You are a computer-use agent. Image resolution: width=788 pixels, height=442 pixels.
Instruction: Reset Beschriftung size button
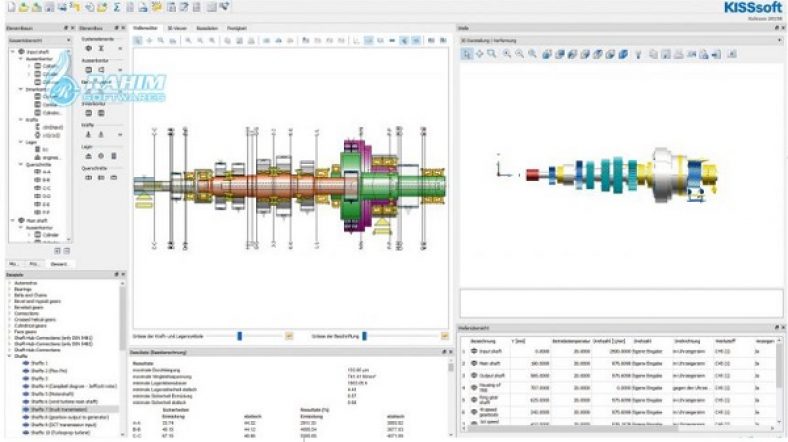coord(444,336)
